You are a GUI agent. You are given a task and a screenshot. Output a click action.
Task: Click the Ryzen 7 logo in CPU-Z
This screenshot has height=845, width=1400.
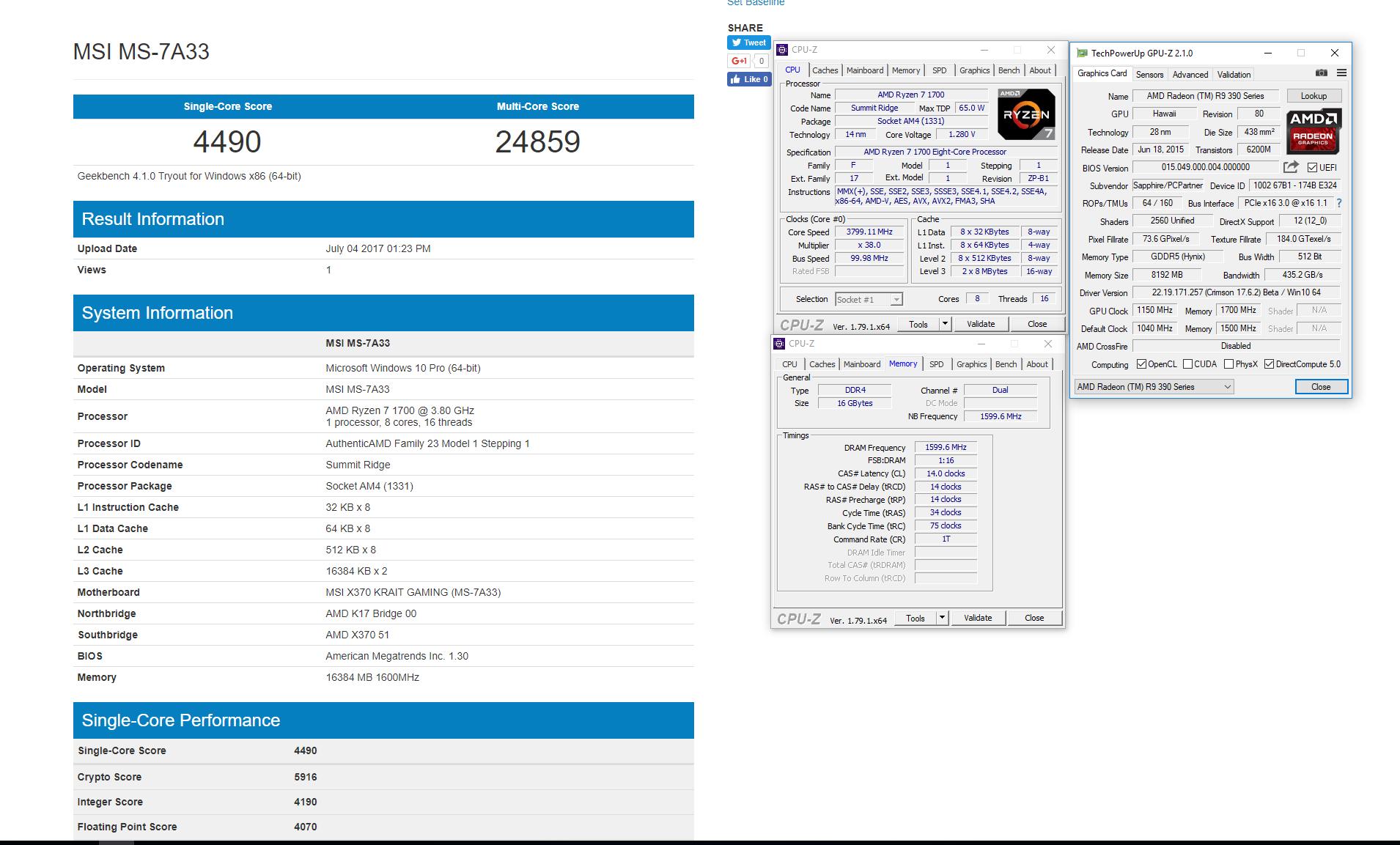pyautogui.click(x=1026, y=114)
